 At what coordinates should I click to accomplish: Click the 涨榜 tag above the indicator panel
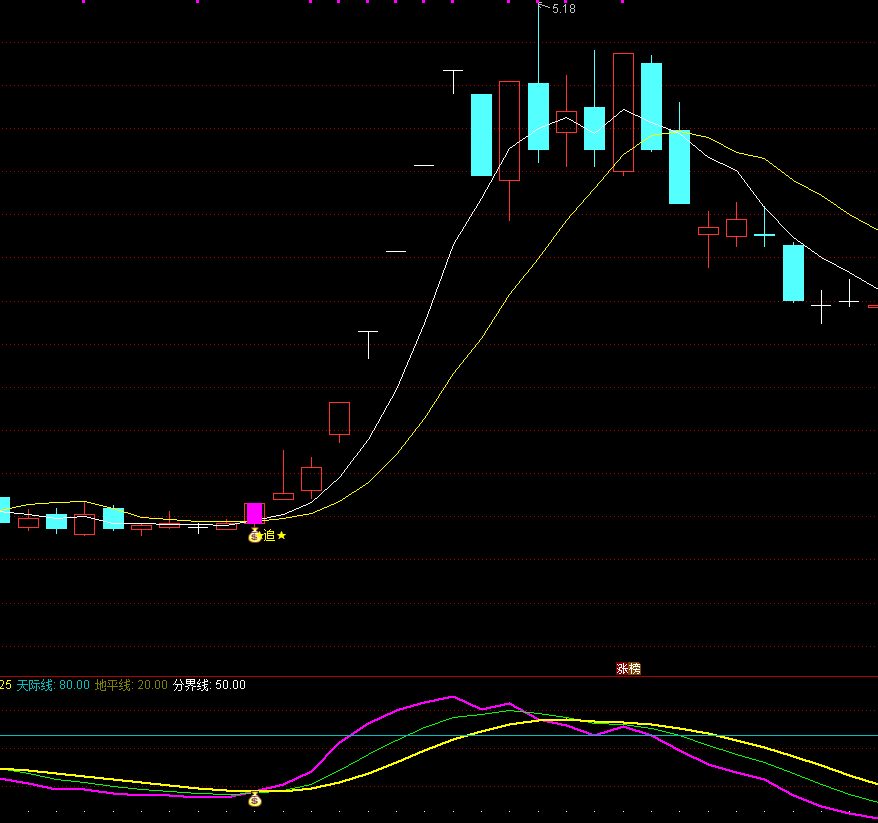pos(628,668)
